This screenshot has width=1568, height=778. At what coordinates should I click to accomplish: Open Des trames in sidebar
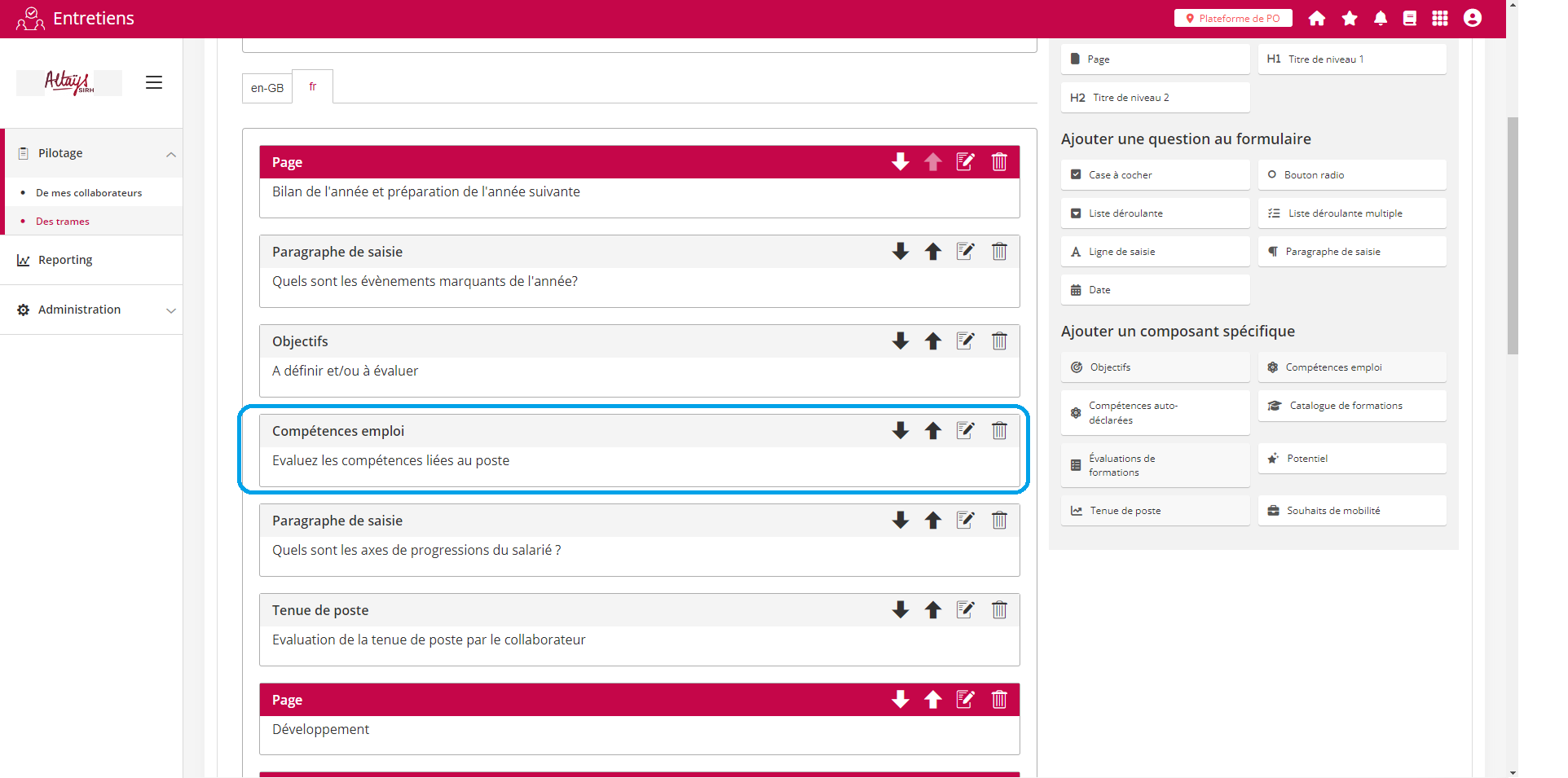click(x=63, y=222)
